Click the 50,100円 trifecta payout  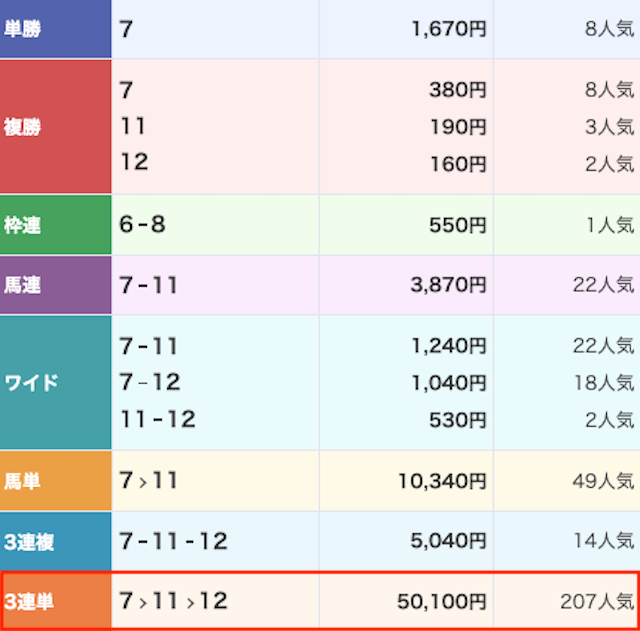pyautogui.click(x=442, y=602)
